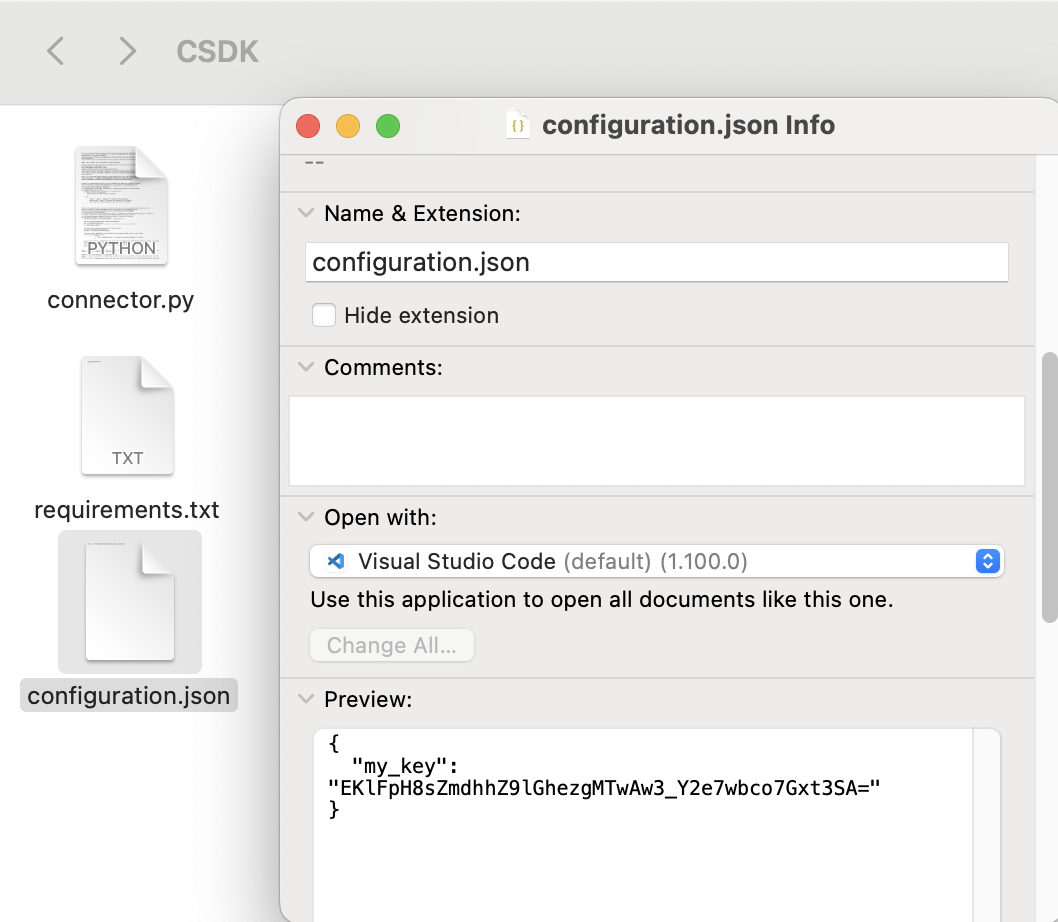This screenshot has width=1058, height=922.
Task: Select the connector.py file icon
Action: 121,205
